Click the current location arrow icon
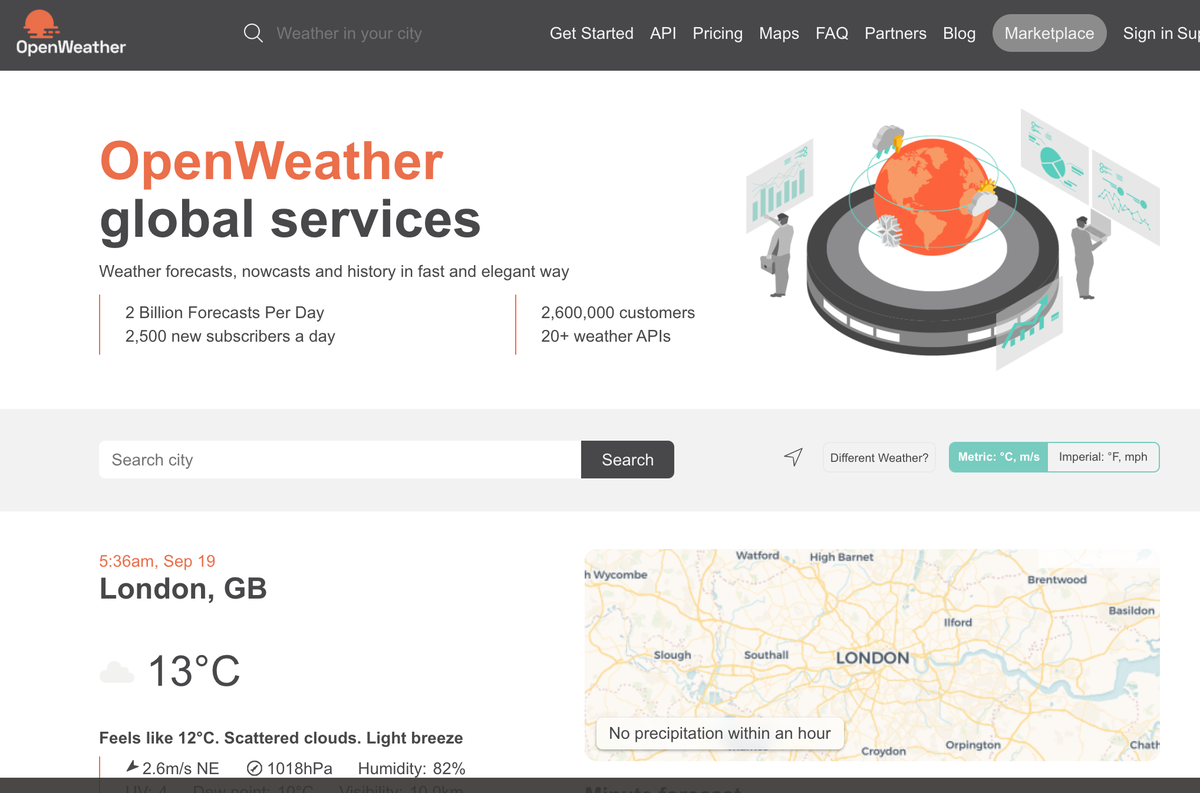 [x=793, y=457]
